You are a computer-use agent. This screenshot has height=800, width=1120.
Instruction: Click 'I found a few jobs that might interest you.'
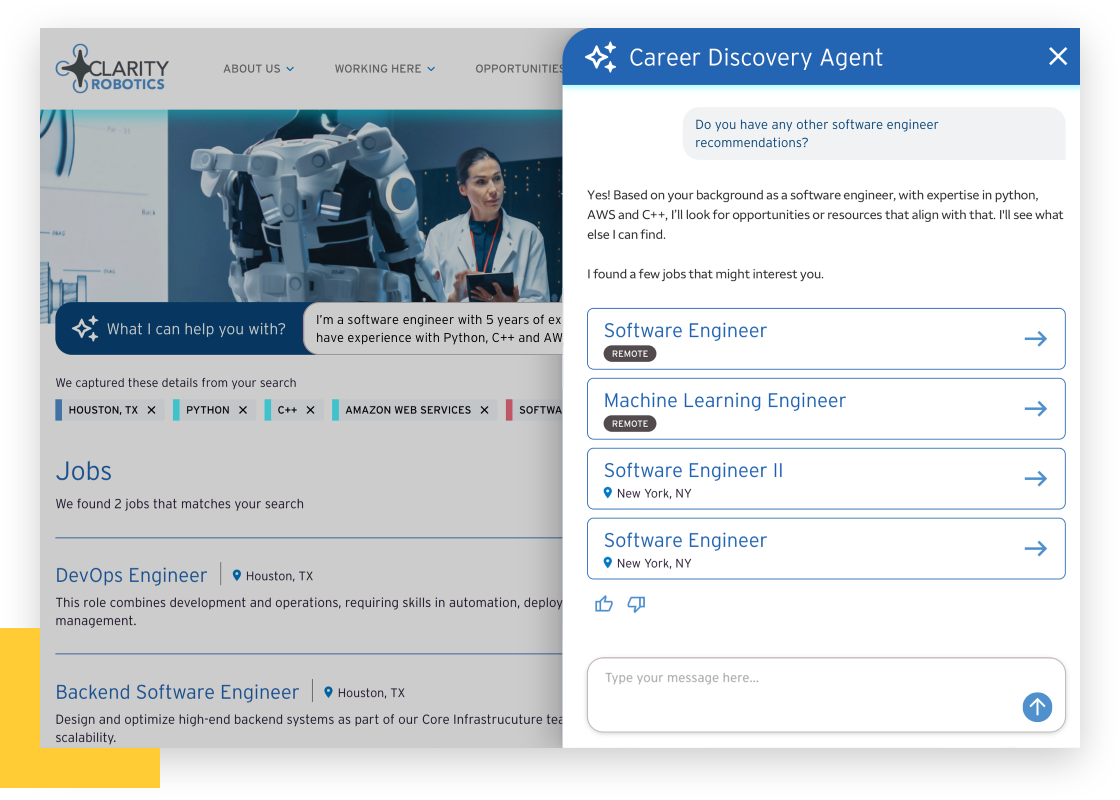tap(705, 274)
